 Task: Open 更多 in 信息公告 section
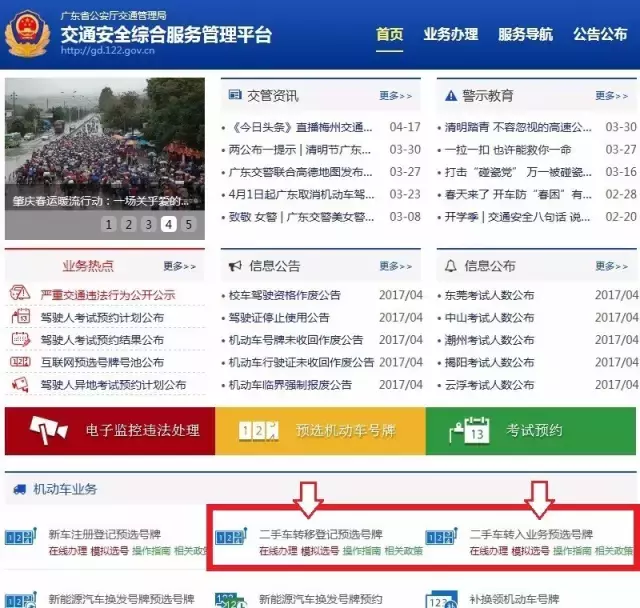(x=396, y=266)
